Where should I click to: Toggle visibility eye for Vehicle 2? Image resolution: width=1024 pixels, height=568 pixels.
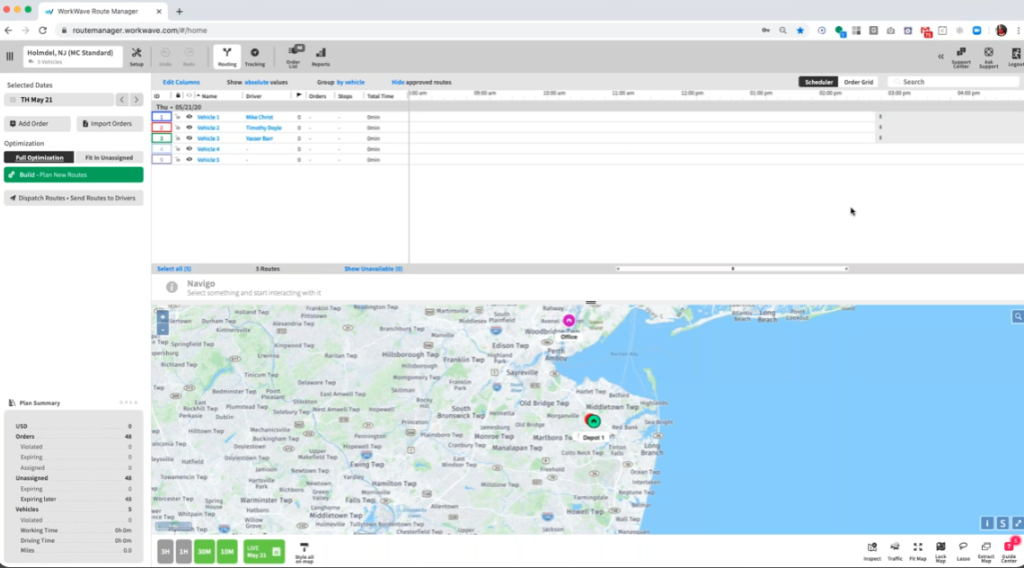pos(189,127)
